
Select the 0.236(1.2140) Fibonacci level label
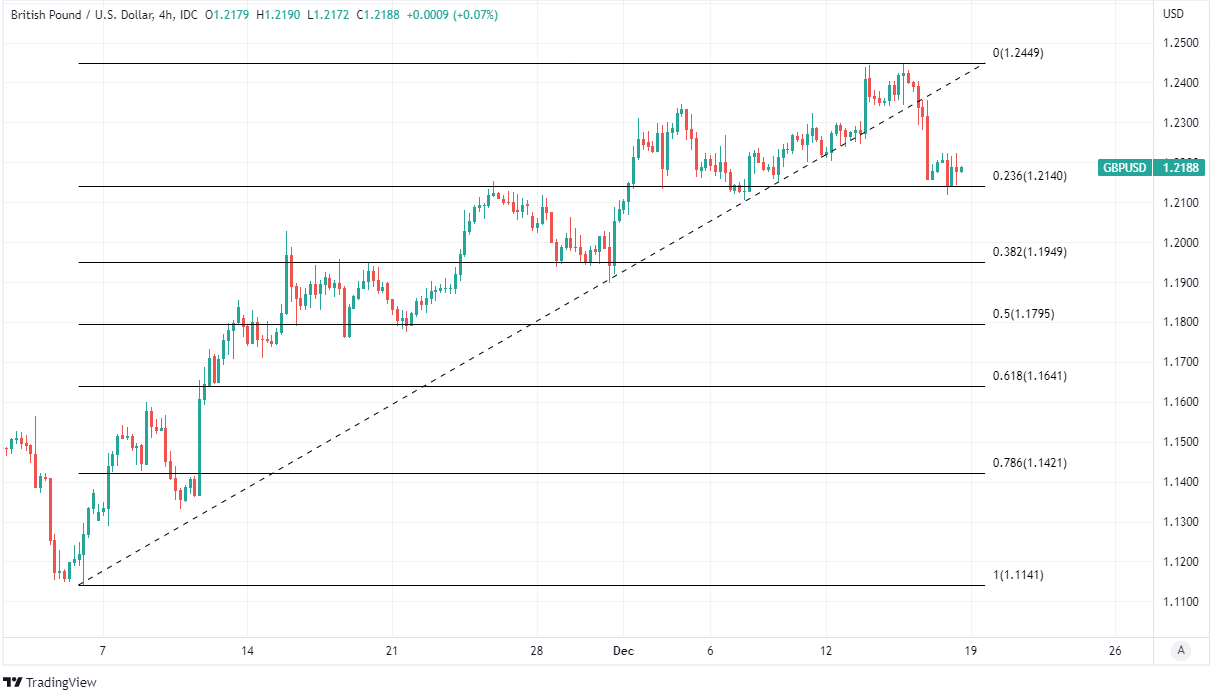pyautogui.click(x=1029, y=176)
